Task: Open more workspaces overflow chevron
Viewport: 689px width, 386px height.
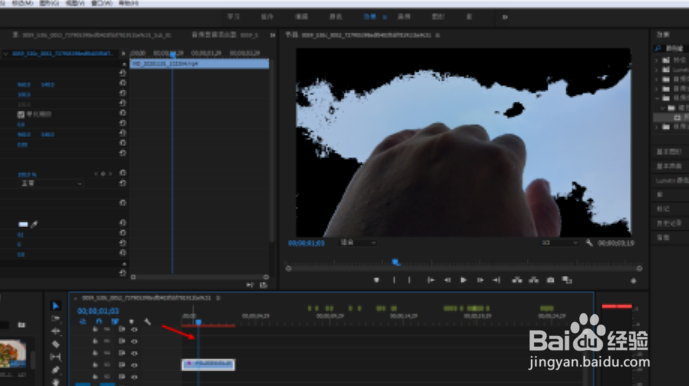Action: point(505,17)
